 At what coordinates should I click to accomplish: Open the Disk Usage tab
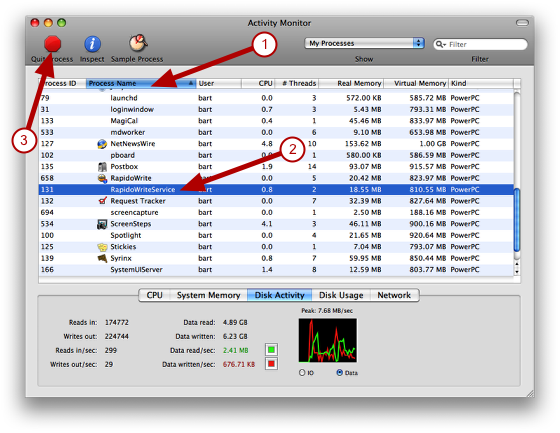(x=341, y=295)
